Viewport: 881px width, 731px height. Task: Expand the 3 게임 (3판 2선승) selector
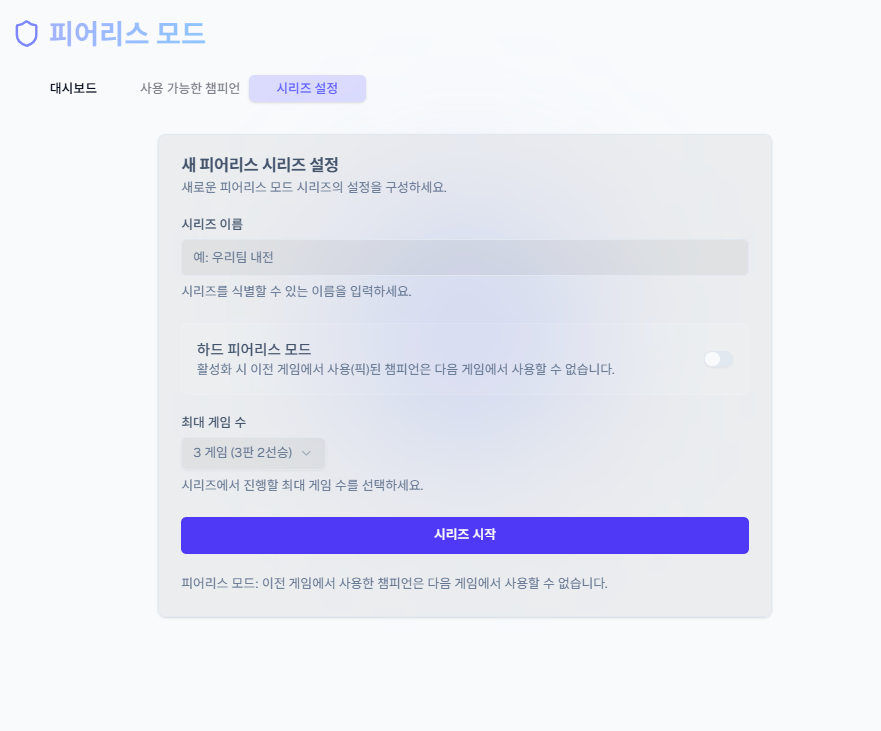[x=252, y=453]
